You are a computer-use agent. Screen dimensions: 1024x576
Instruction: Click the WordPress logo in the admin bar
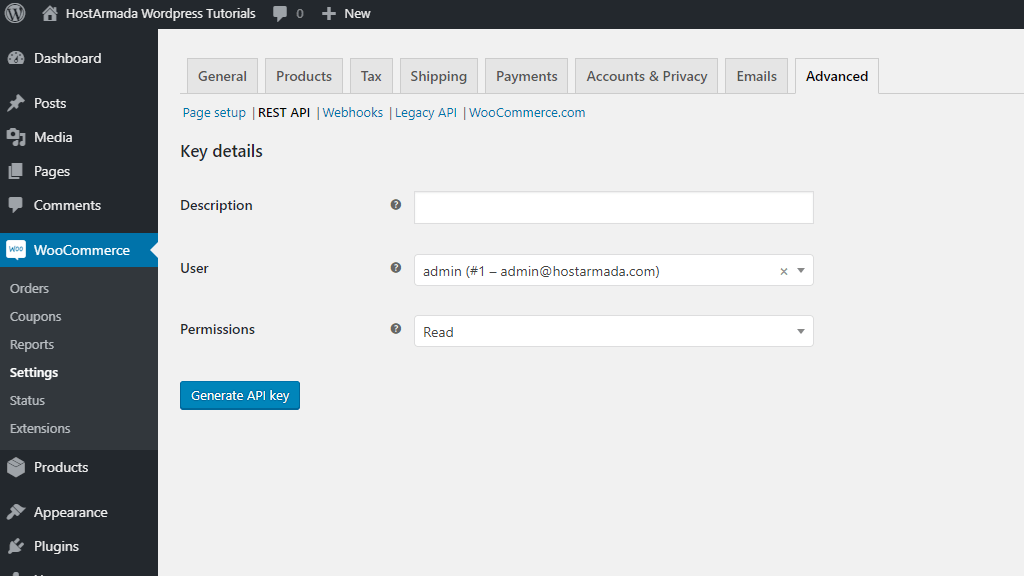pos(13,14)
